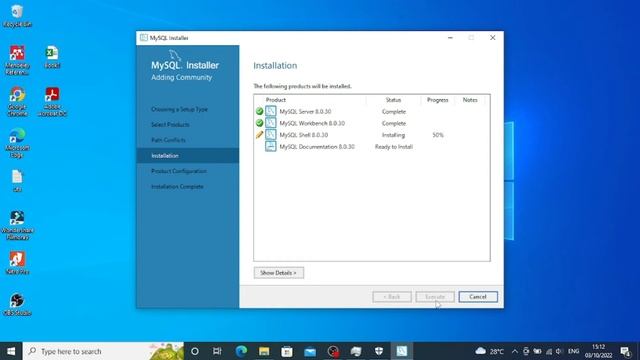Click MySQL Installer title bar icon
The height and width of the screenshot is (360, 640).
[144, 38]
